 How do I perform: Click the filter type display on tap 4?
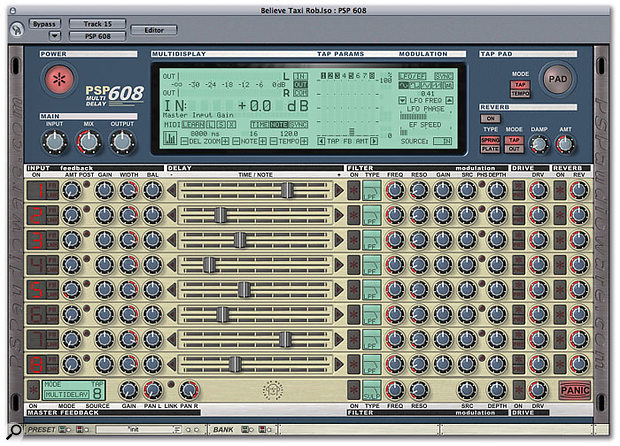[x=372, y=265]
